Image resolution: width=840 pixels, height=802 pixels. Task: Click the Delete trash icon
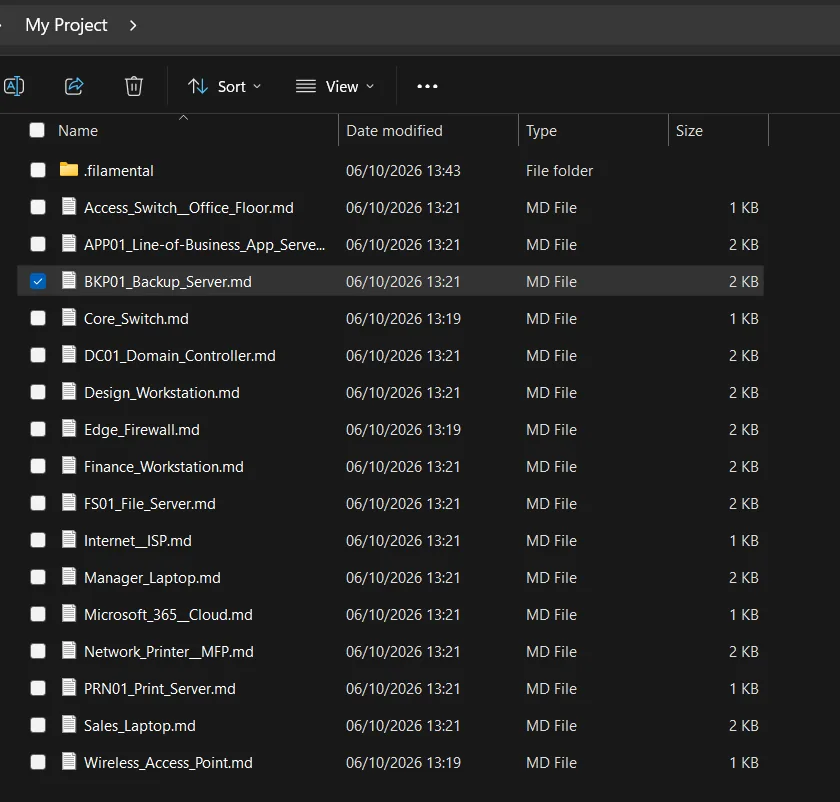point(134,86)
